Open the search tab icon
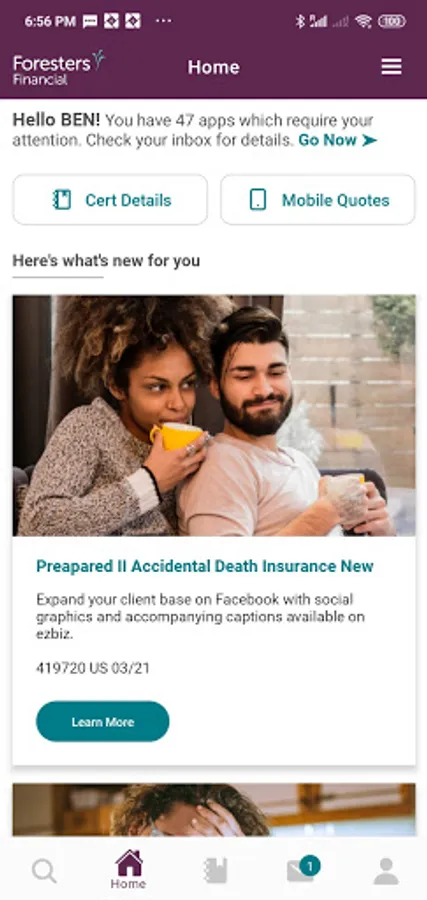This screenshot has height=900, width=427. (44, 871)
